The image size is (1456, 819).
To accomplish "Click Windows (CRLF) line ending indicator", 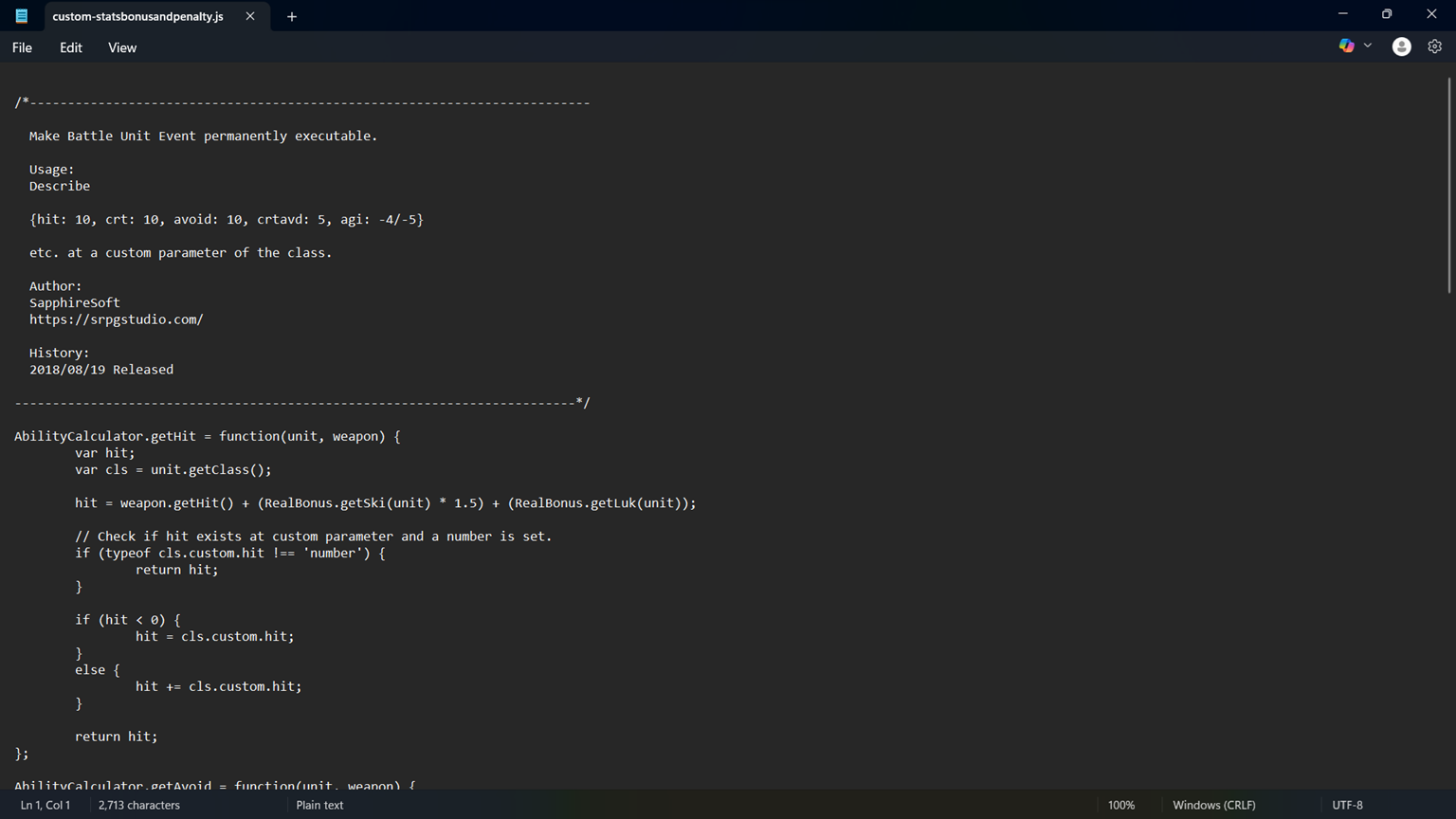I will pos(1214,805).
